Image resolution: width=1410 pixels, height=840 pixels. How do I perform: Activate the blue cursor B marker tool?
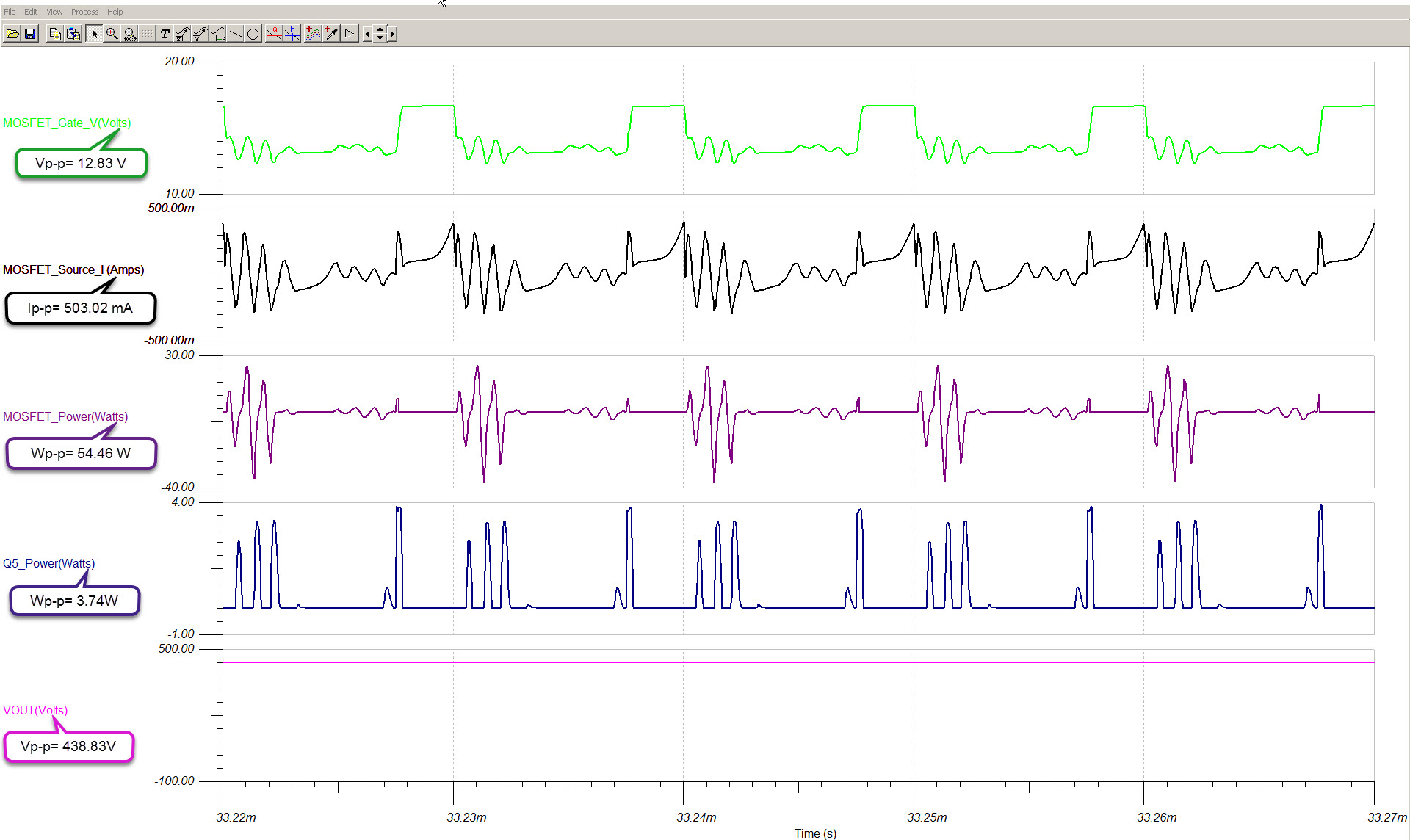(292, 34)
